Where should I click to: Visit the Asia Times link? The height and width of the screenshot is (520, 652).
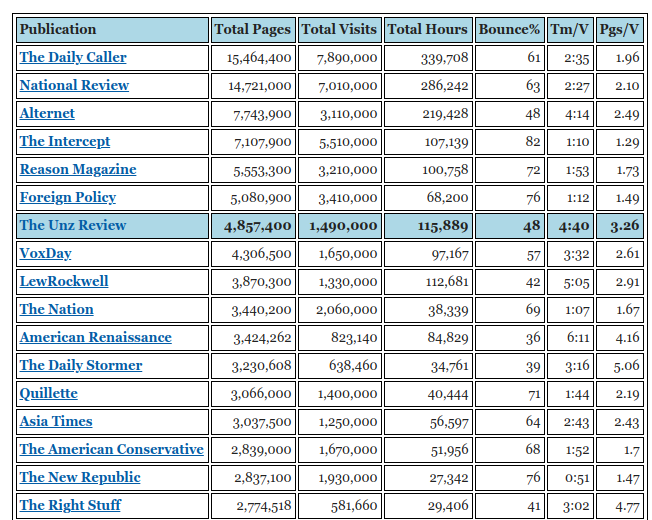click(x=56, y=421)
